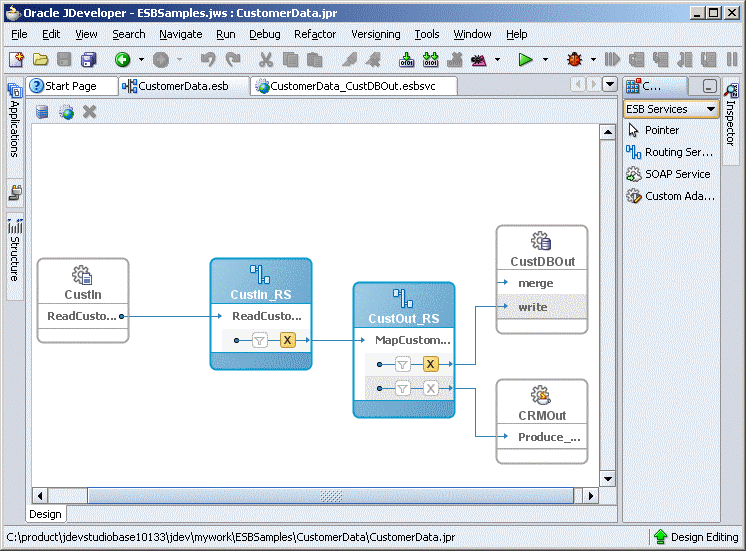Click the filter icon in CustIn_RS
Screen dimensions: 746x551
tap(259, 340)
